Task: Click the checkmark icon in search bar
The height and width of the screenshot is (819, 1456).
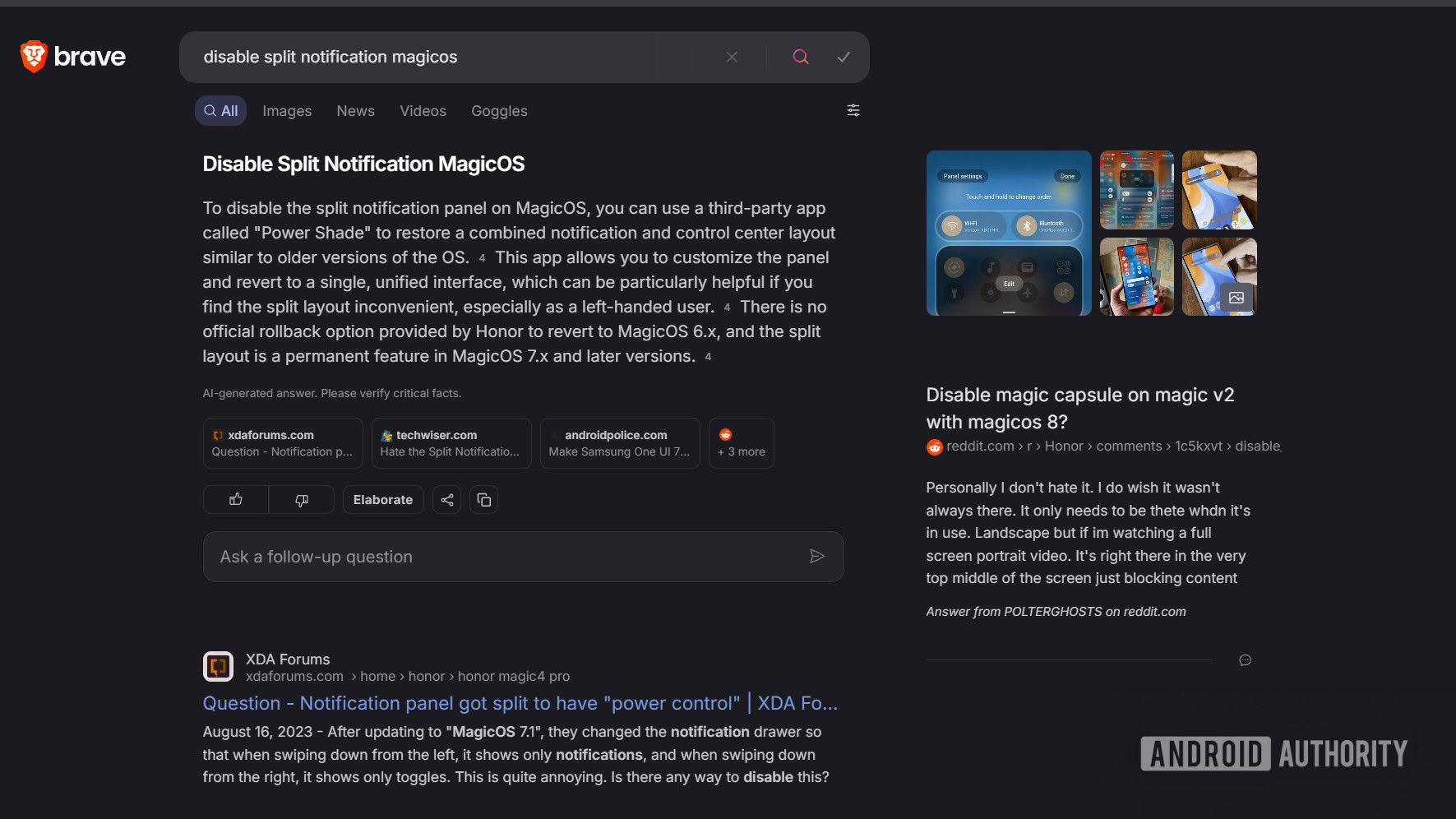Action: [843, 57]
